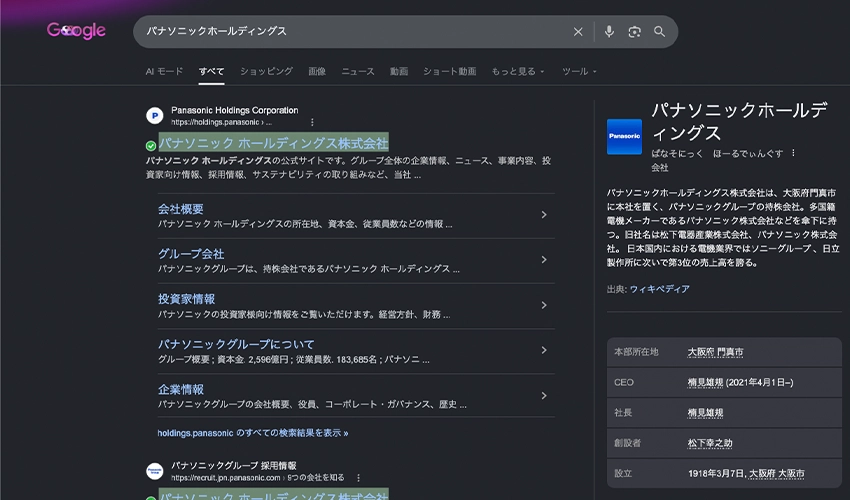Click 門真市 link in the 本部所在地 row
Viewport: 850px width, 500px height.
coord(730,352)
